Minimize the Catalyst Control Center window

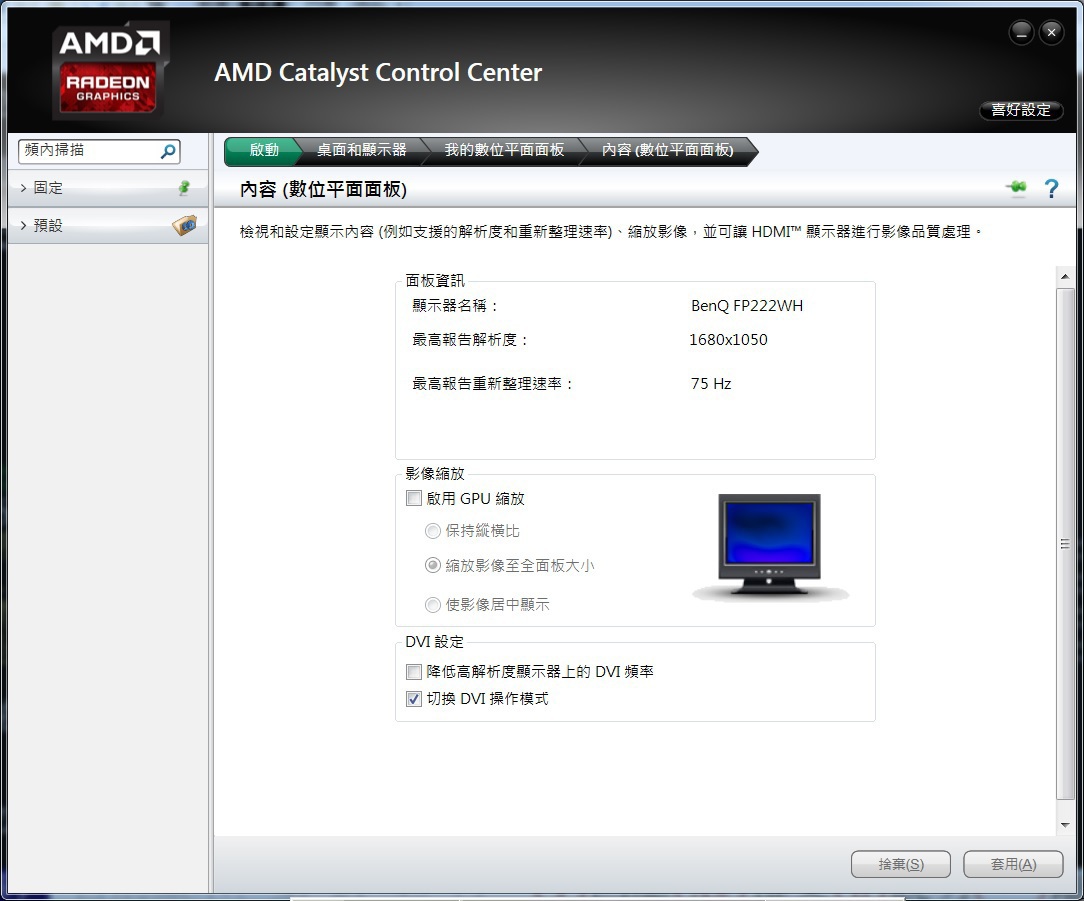pyautogui.click(x=1021, y=32)
